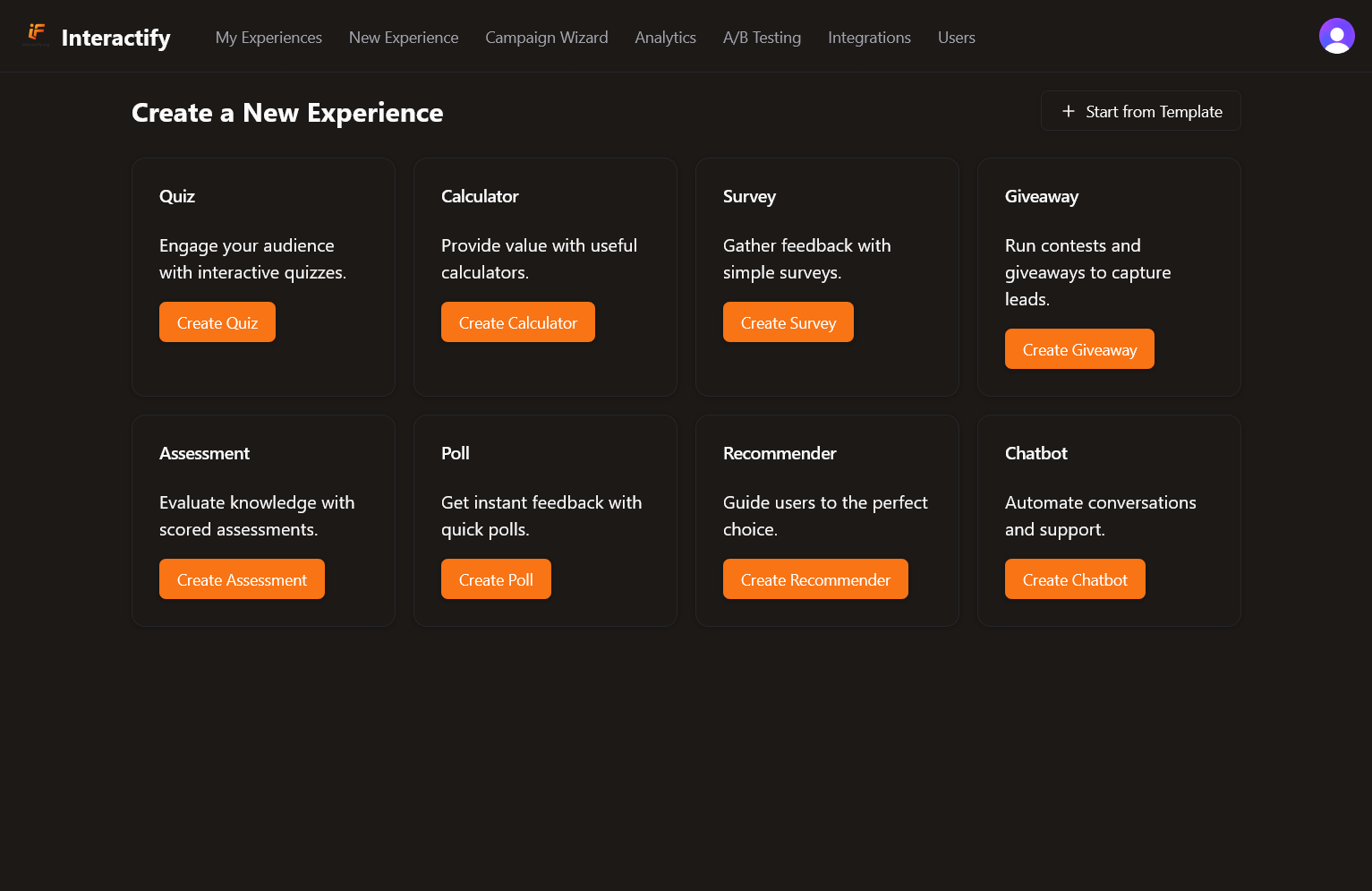Image resolution: width=1372 pixels, height=891 pixels.
Task: Create a Survey
Action: click(x=788, y=321)
